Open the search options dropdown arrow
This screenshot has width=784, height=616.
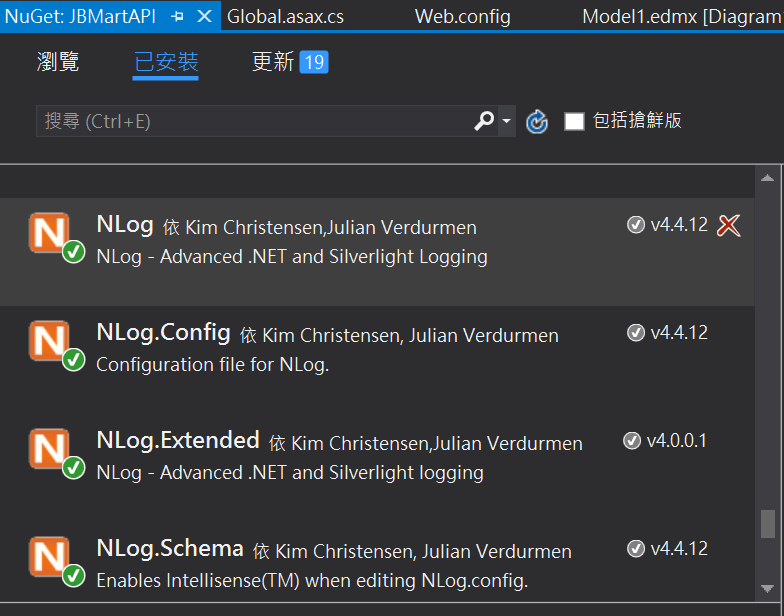click(506, 122)
